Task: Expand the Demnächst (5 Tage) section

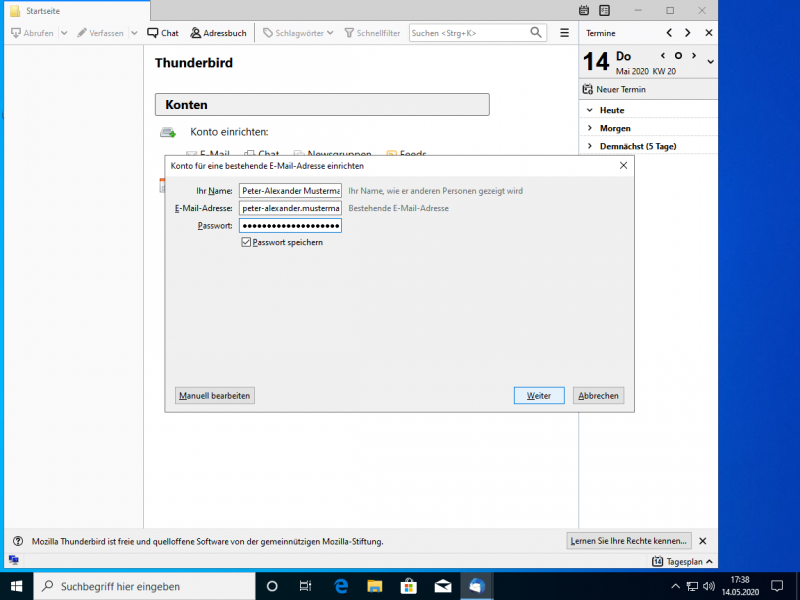Action: 591,146
